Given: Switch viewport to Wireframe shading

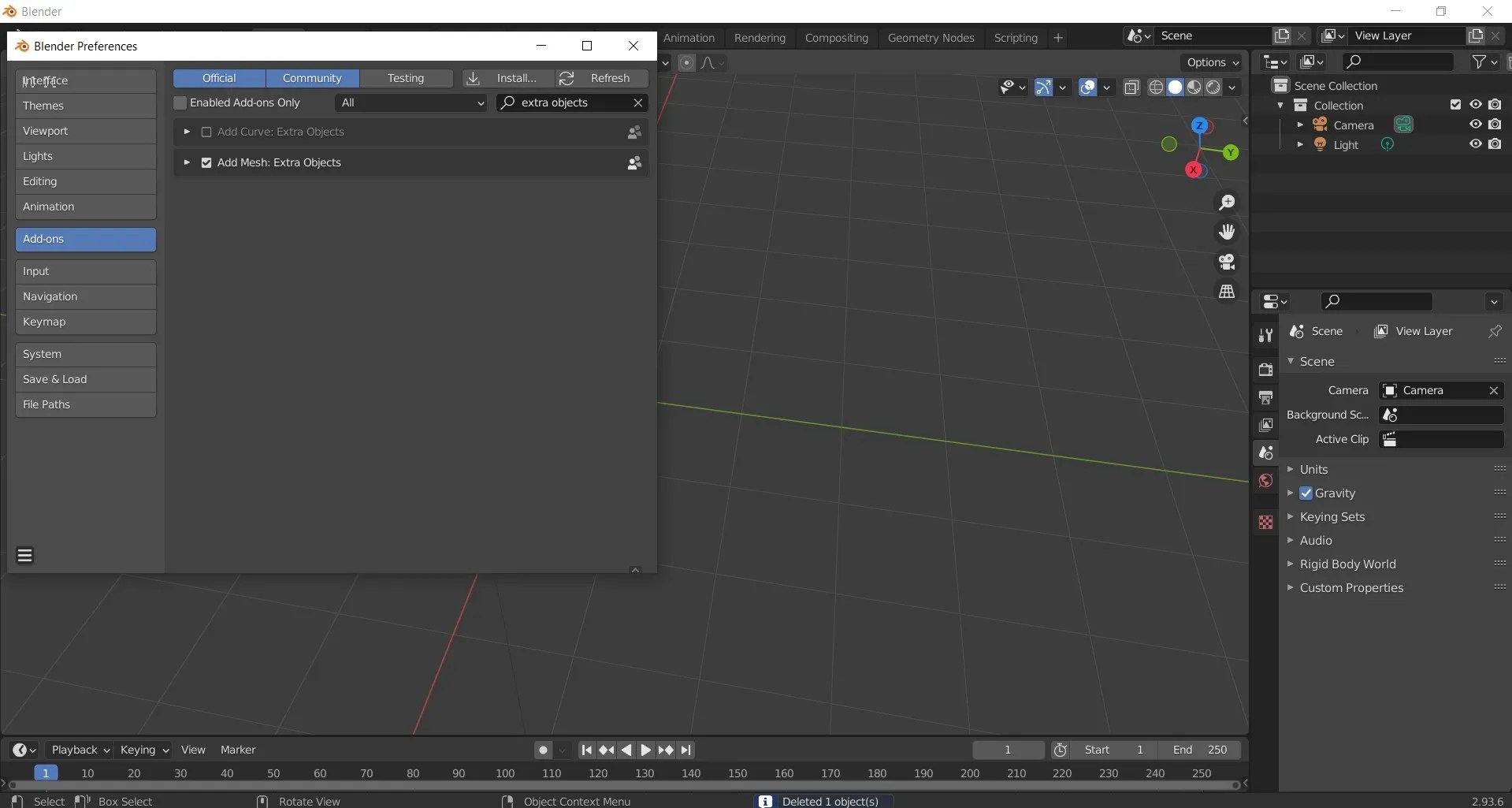Looking at the screenshot, I should [1157, 87].
